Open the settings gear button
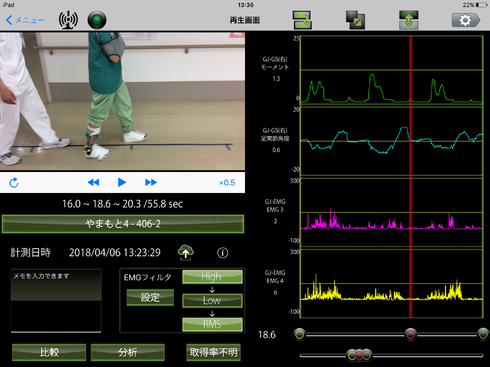Screen dimensions: 490x367 point(466,20)
